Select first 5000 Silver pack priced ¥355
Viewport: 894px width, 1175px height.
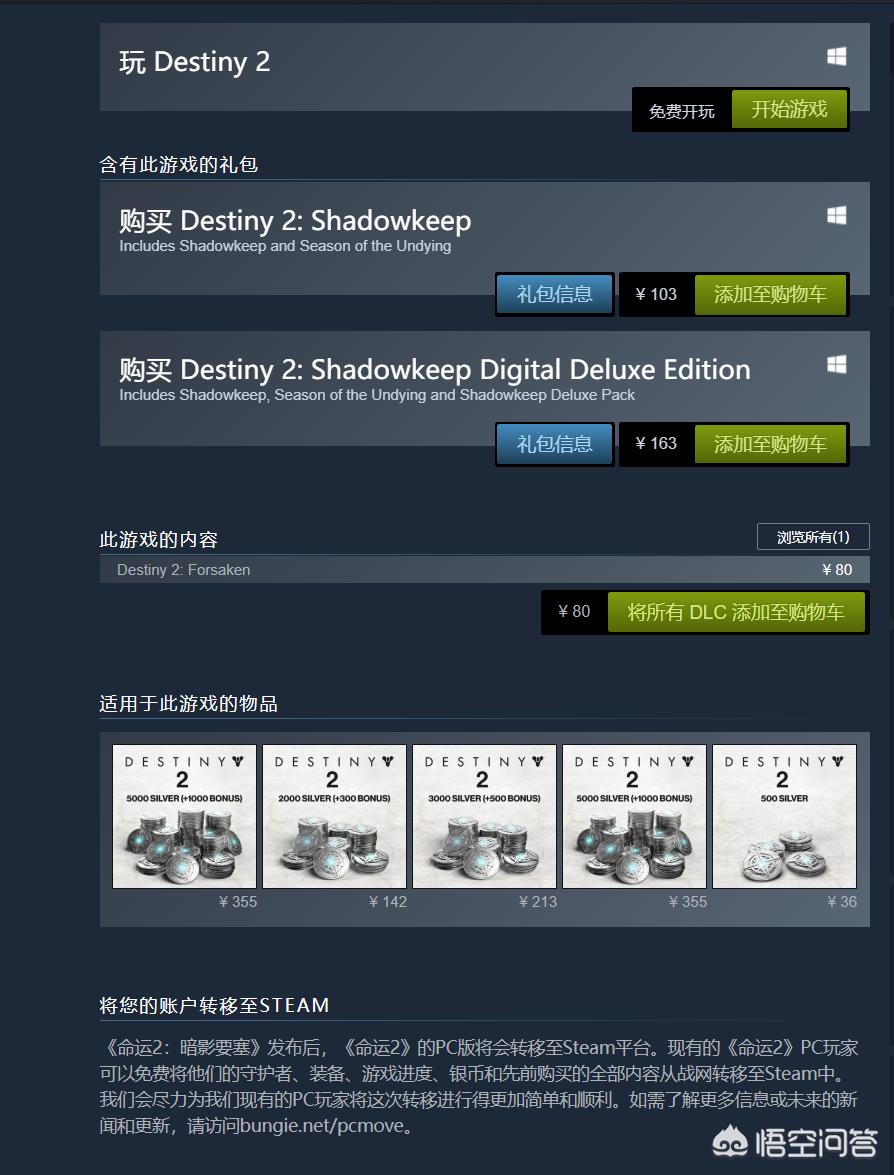(184, 816)
